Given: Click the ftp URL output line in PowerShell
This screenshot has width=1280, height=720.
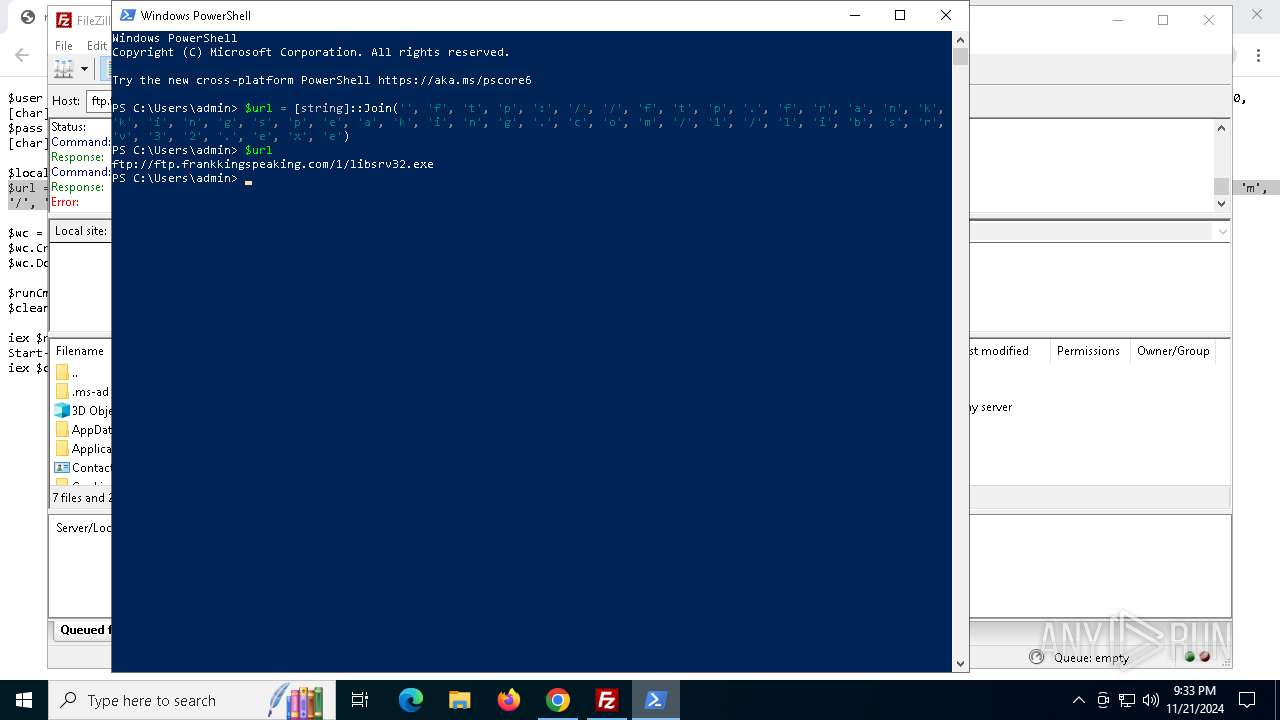Looking at the screenshot, I should pyautogui.click(x=273, y=164).
